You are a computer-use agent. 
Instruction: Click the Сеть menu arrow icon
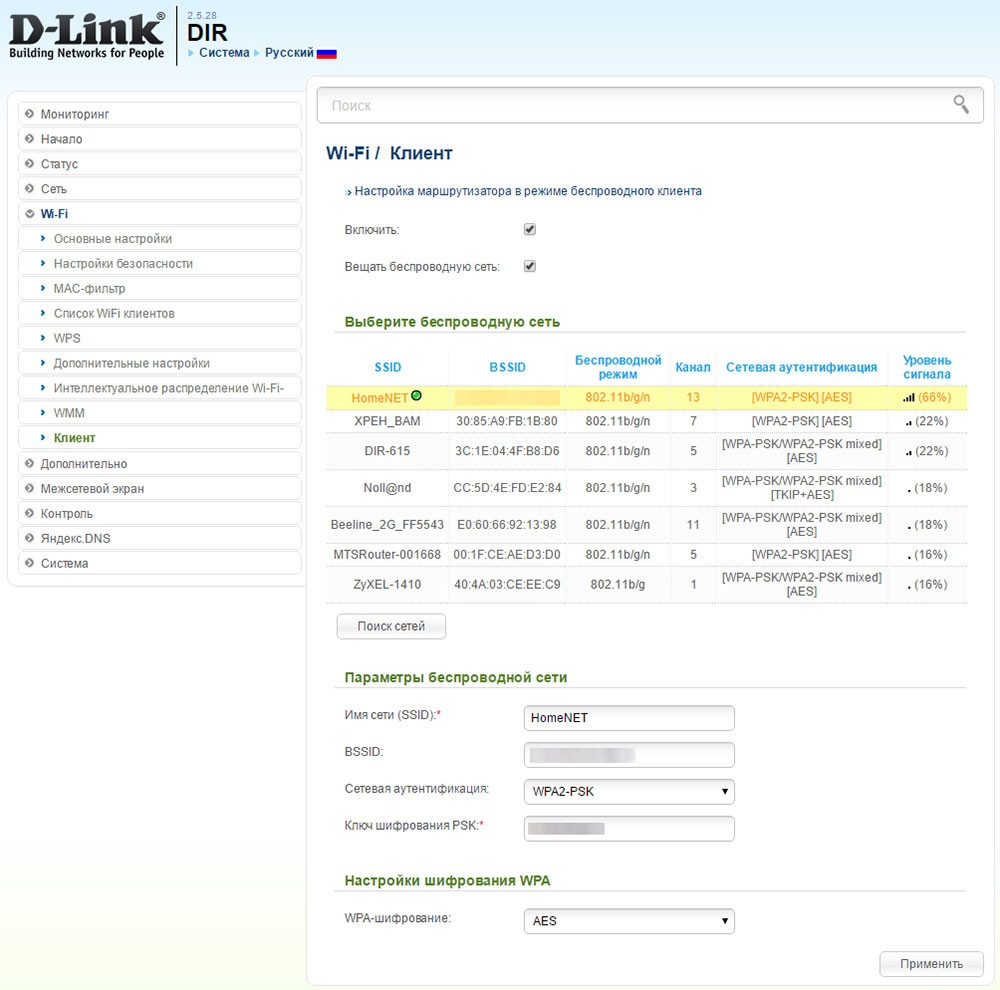pyautogui.click(x=29, y=188)
